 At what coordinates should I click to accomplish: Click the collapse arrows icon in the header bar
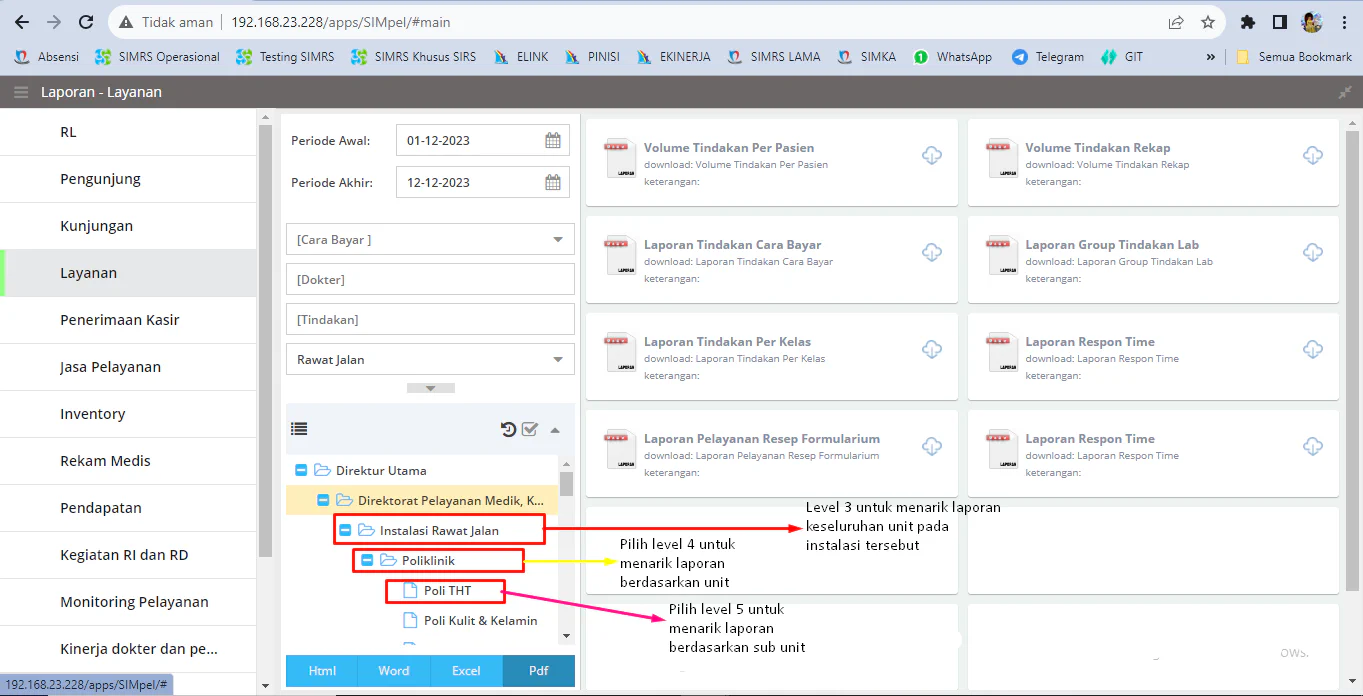pos(1344,92)
